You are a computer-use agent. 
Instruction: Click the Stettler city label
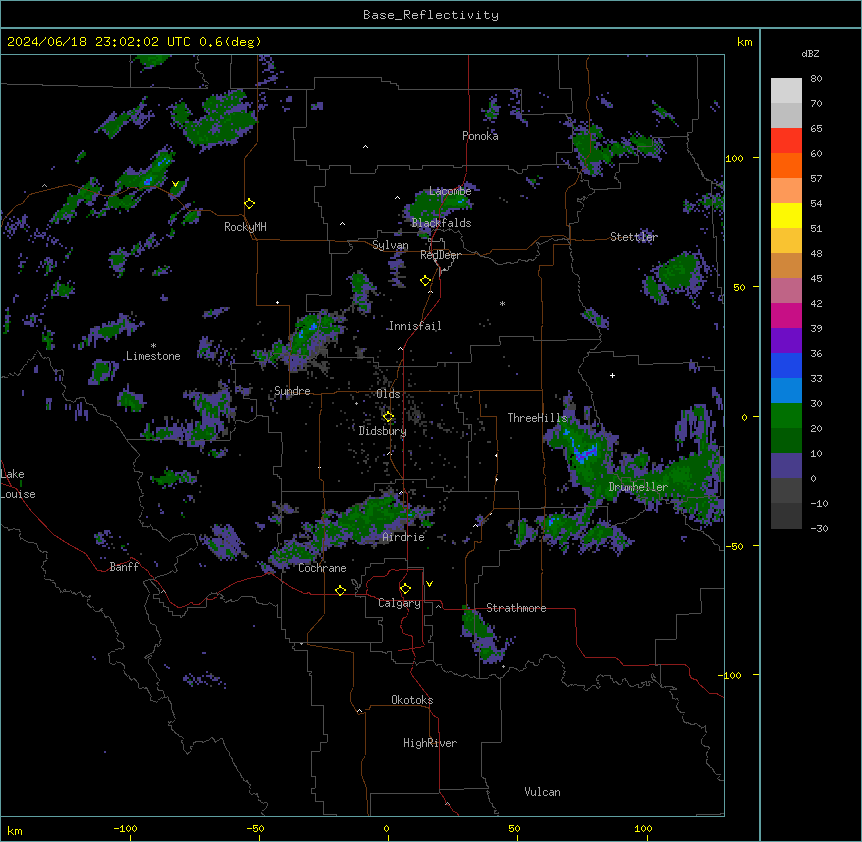pos(634,237)
